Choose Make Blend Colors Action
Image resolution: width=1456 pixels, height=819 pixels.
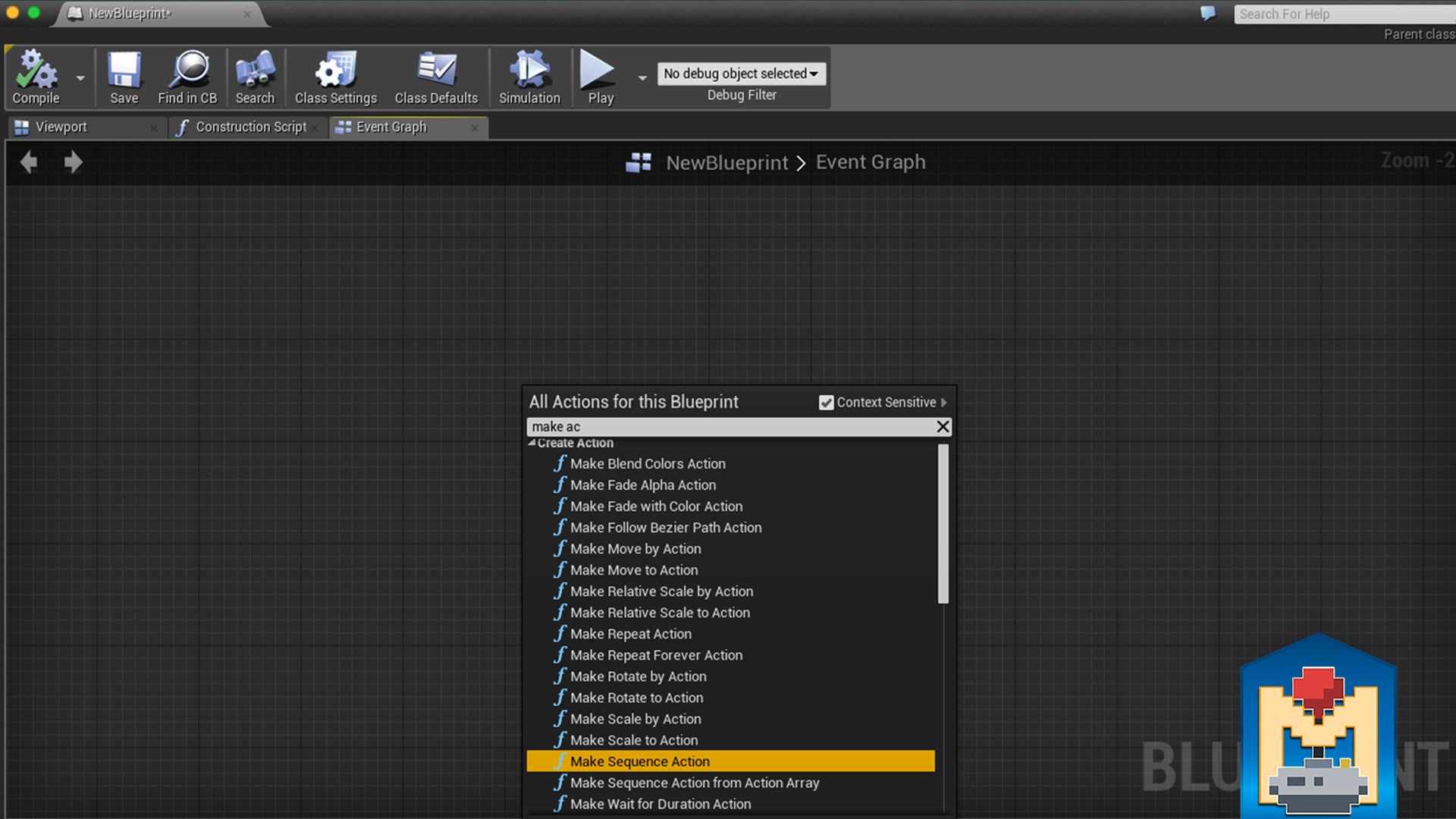647,463
